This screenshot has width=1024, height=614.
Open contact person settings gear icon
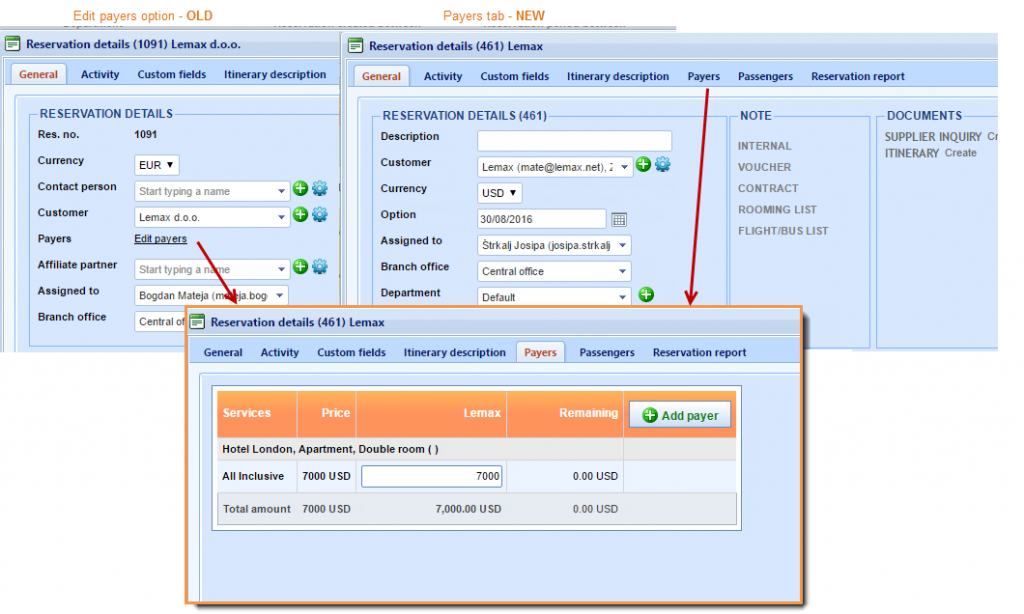pos(319,189)
